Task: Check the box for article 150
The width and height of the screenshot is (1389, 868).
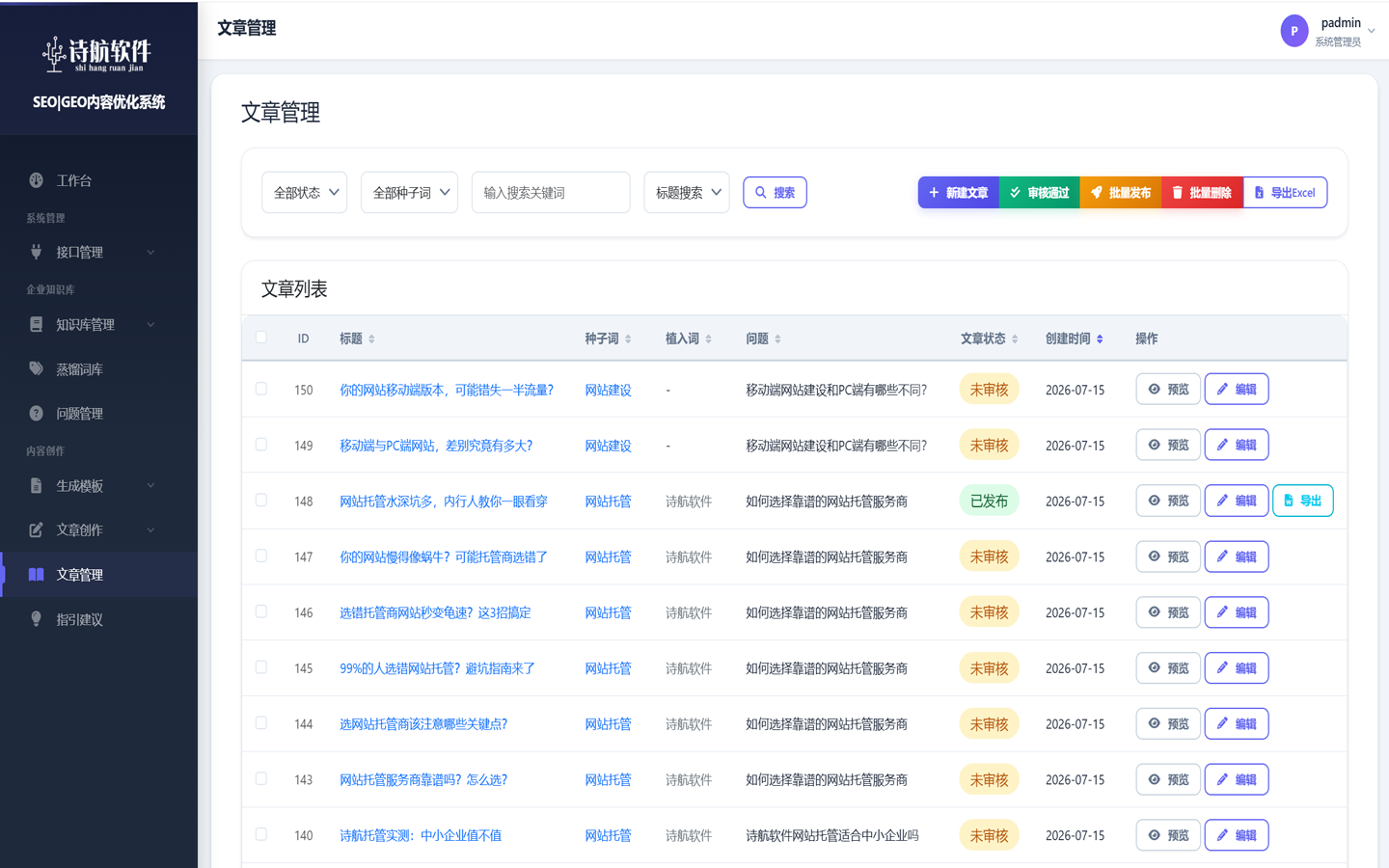Action: point(260,389)
